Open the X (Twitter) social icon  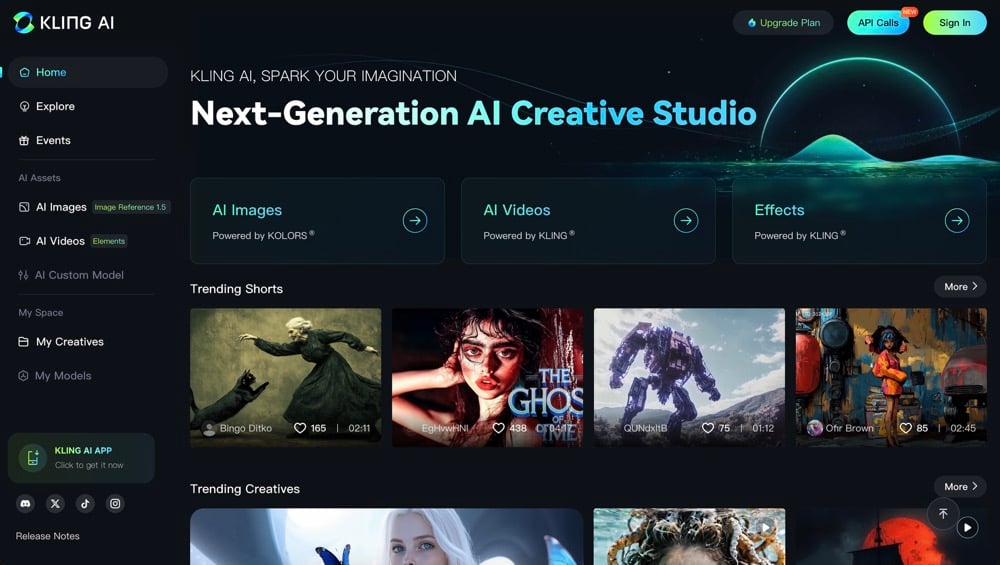[55, 504]
